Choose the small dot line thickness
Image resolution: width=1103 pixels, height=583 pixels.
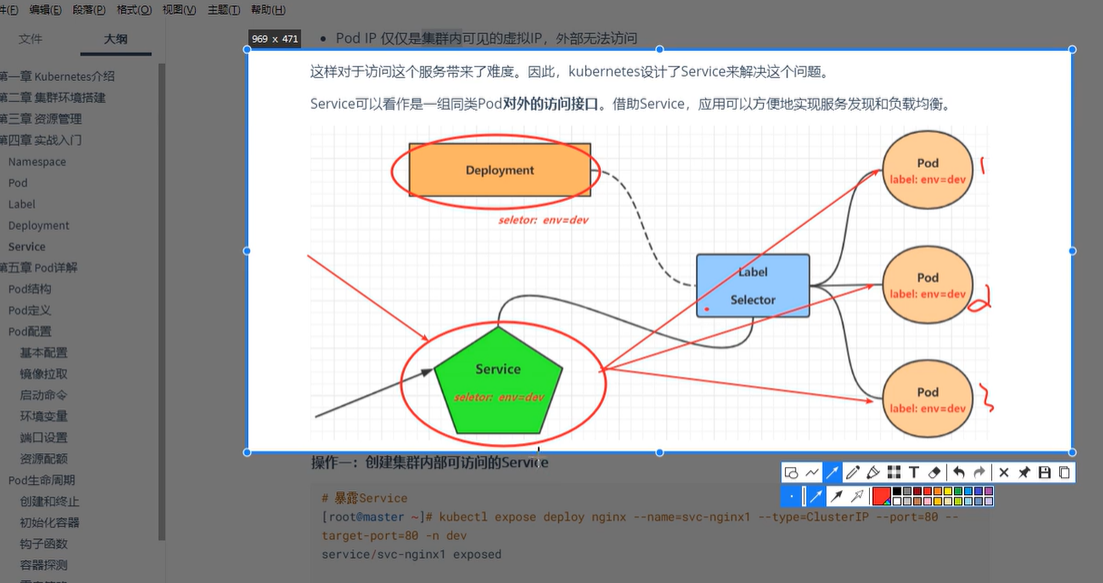(791, 496)
